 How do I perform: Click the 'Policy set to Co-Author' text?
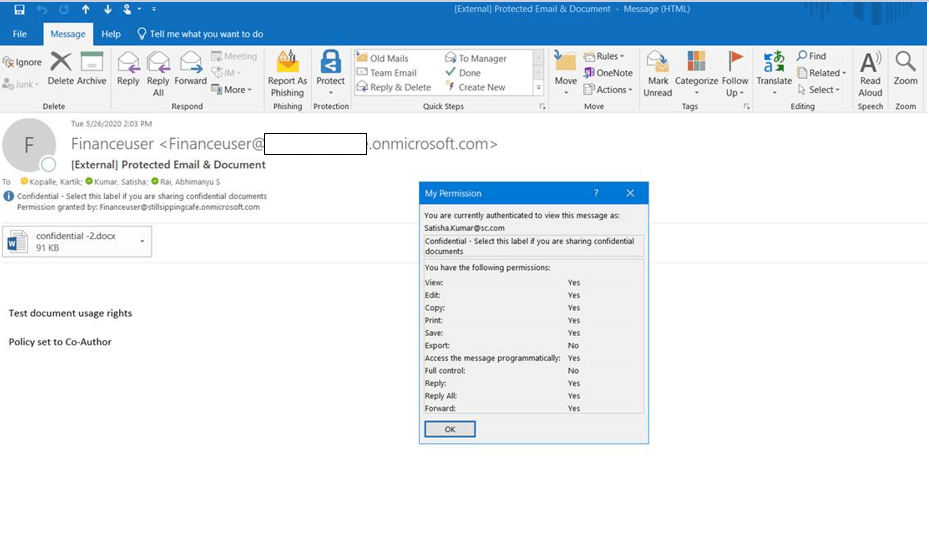tap(60, 342)
